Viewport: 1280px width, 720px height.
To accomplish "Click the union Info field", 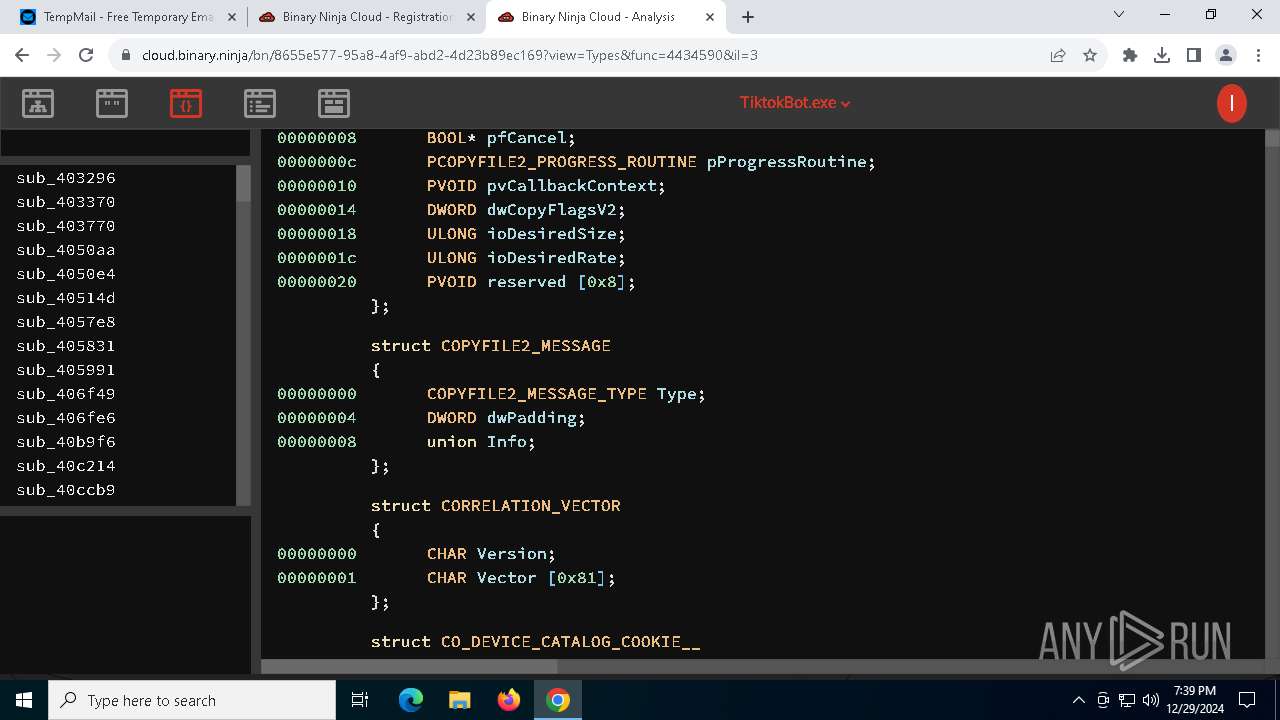I will pos(481,442).
